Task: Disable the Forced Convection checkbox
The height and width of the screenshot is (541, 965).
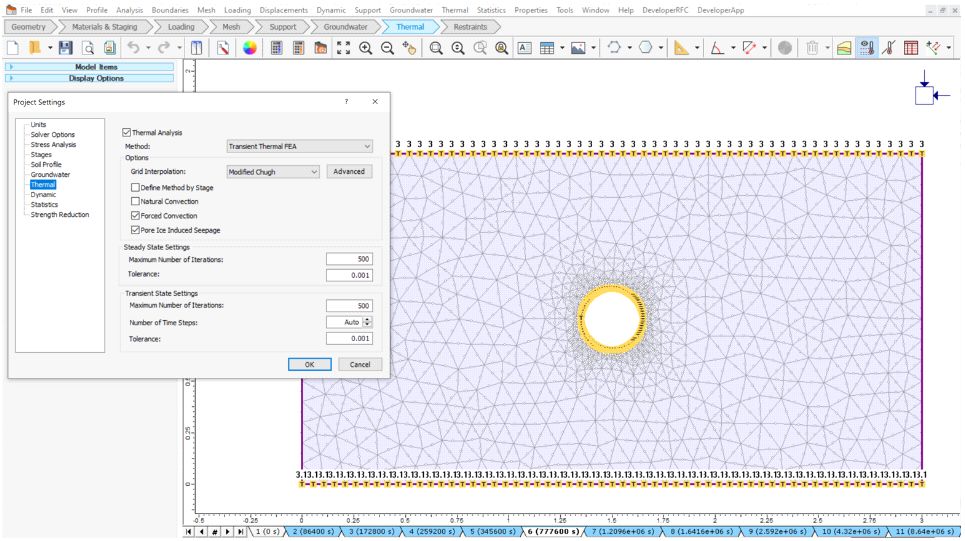Action: point(136,216)
